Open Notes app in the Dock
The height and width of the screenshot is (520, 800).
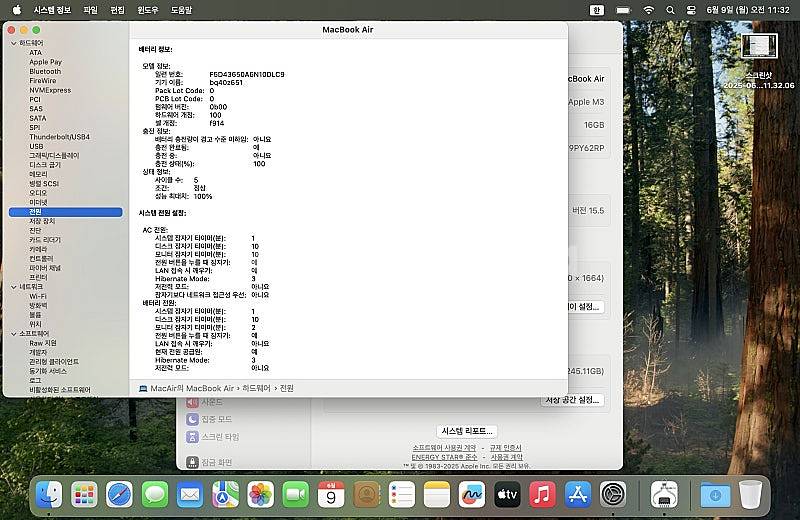pos(437,494)
